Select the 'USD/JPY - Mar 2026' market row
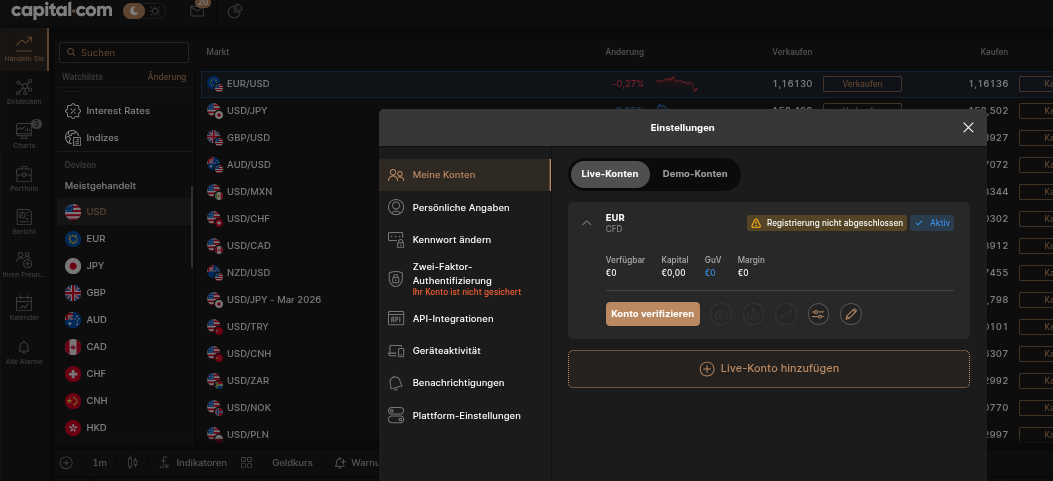Screen dimensions: 1053x481 coord(290,300)
